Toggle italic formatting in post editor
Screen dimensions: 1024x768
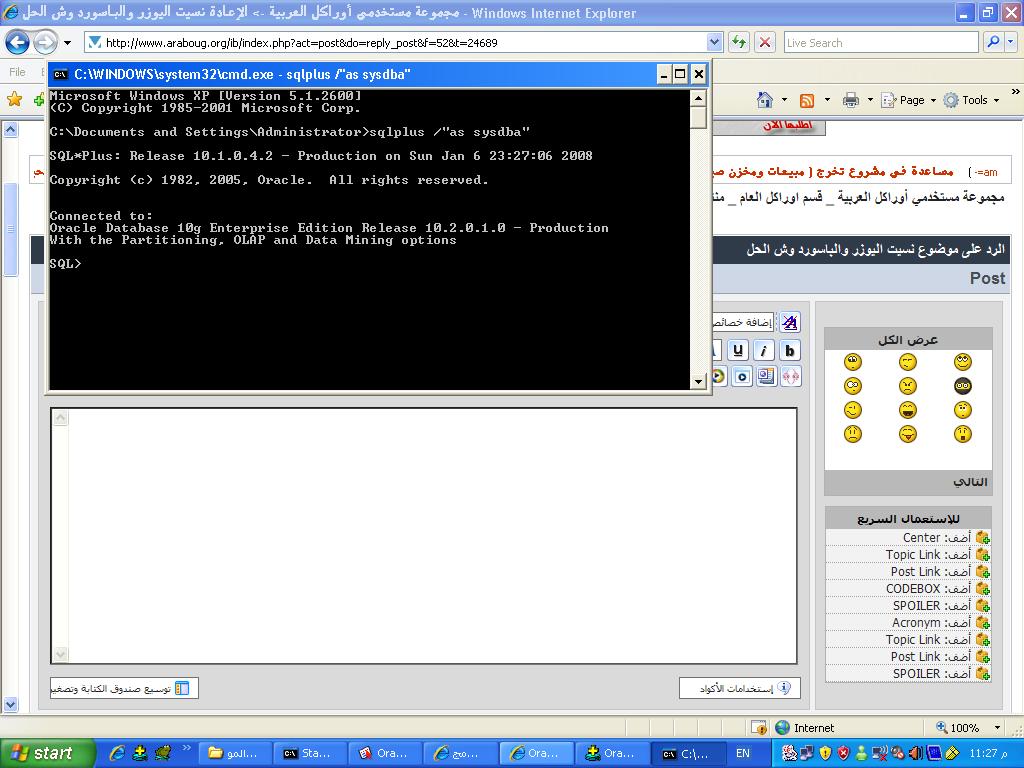point(764,350)
